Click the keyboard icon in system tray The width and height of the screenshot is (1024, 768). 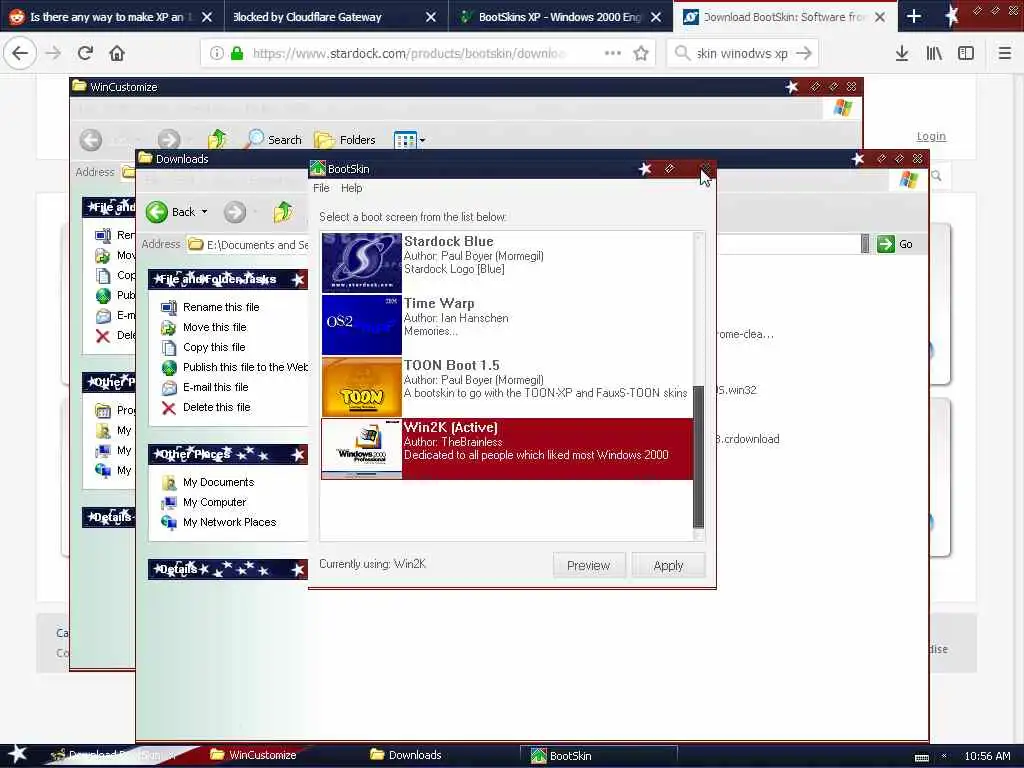coord(921,757)
